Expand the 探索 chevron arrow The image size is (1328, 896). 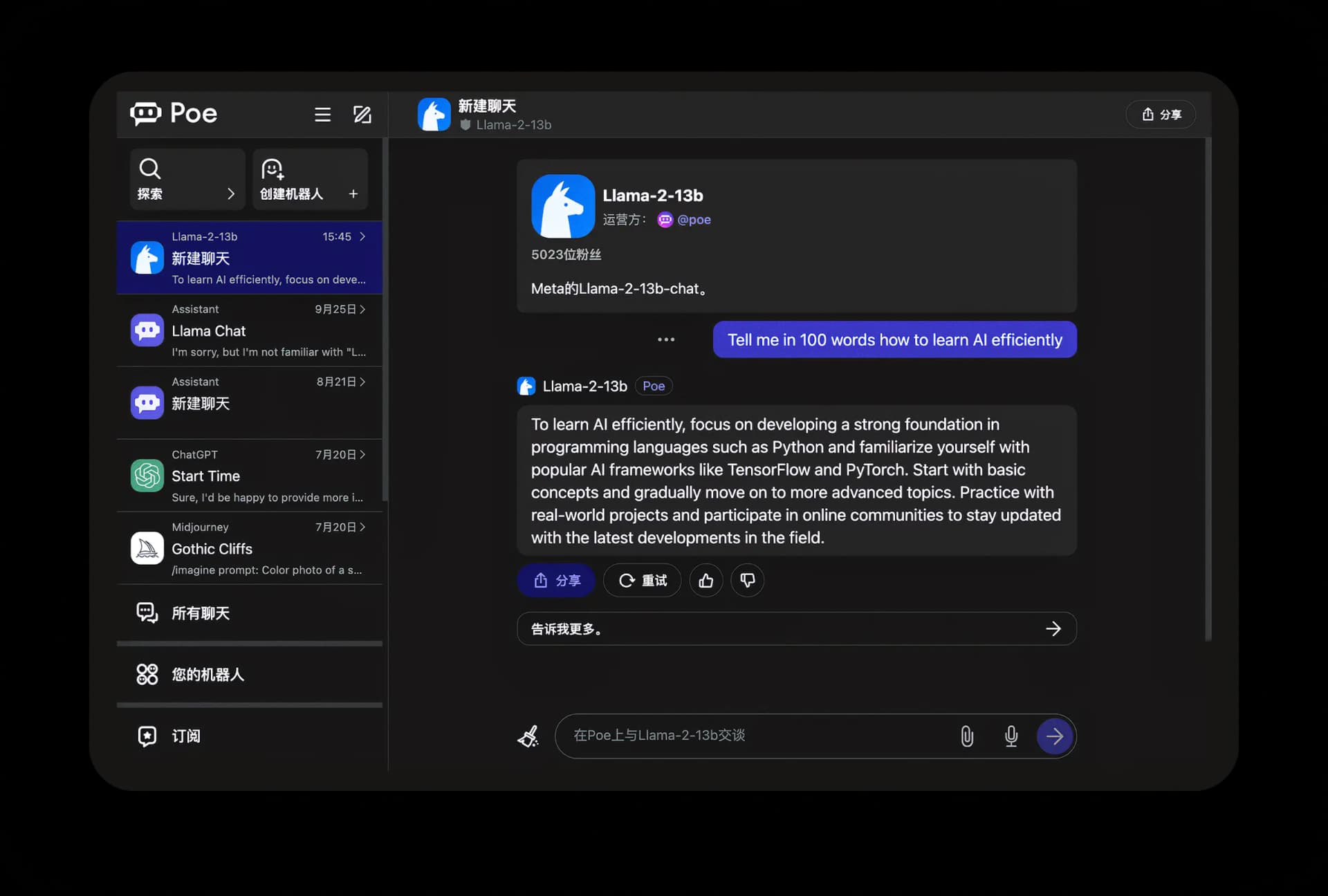[231, 194]
